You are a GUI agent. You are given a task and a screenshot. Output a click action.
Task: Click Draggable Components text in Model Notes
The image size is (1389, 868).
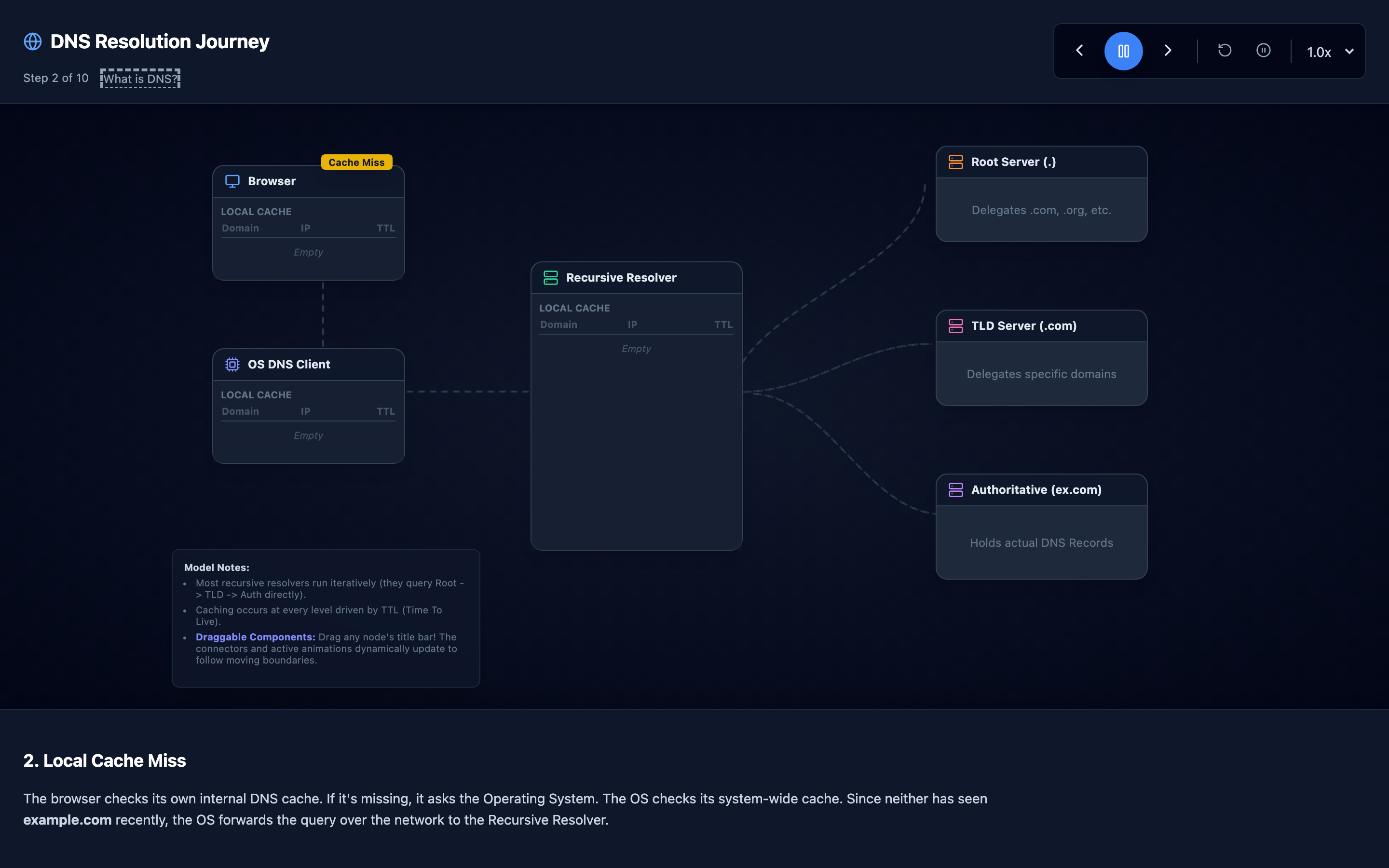pyautogui.click(x=256, y=637)
